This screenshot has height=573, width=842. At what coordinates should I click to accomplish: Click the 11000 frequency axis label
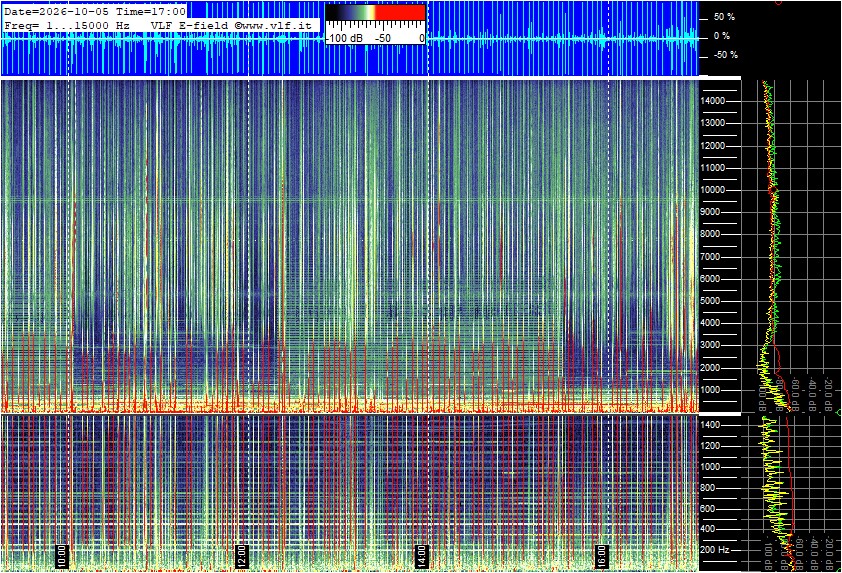pyautogui.click(x=713, y=168)
